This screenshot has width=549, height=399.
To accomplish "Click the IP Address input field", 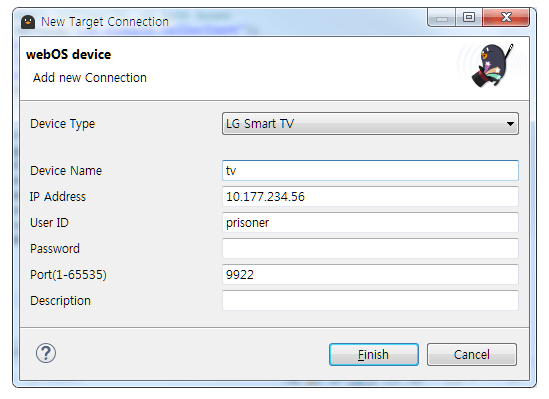I will point(370,196).
